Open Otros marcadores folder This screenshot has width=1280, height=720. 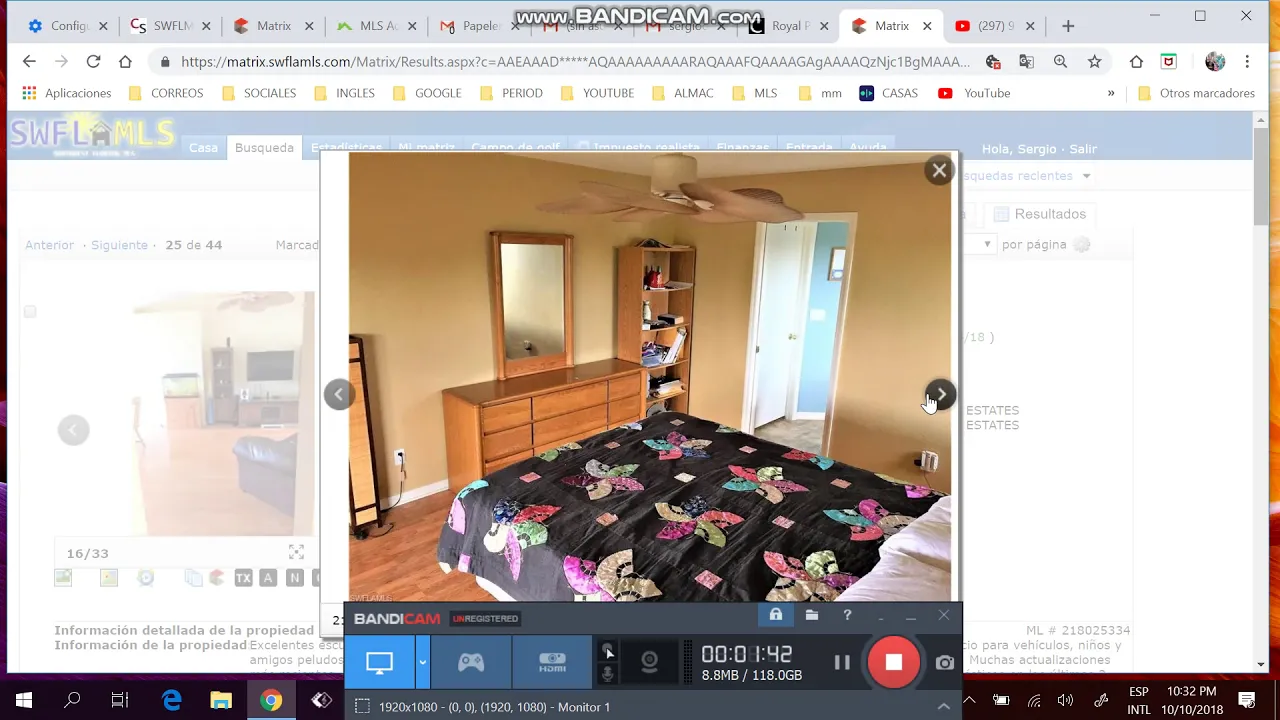tap(1196, 93)
